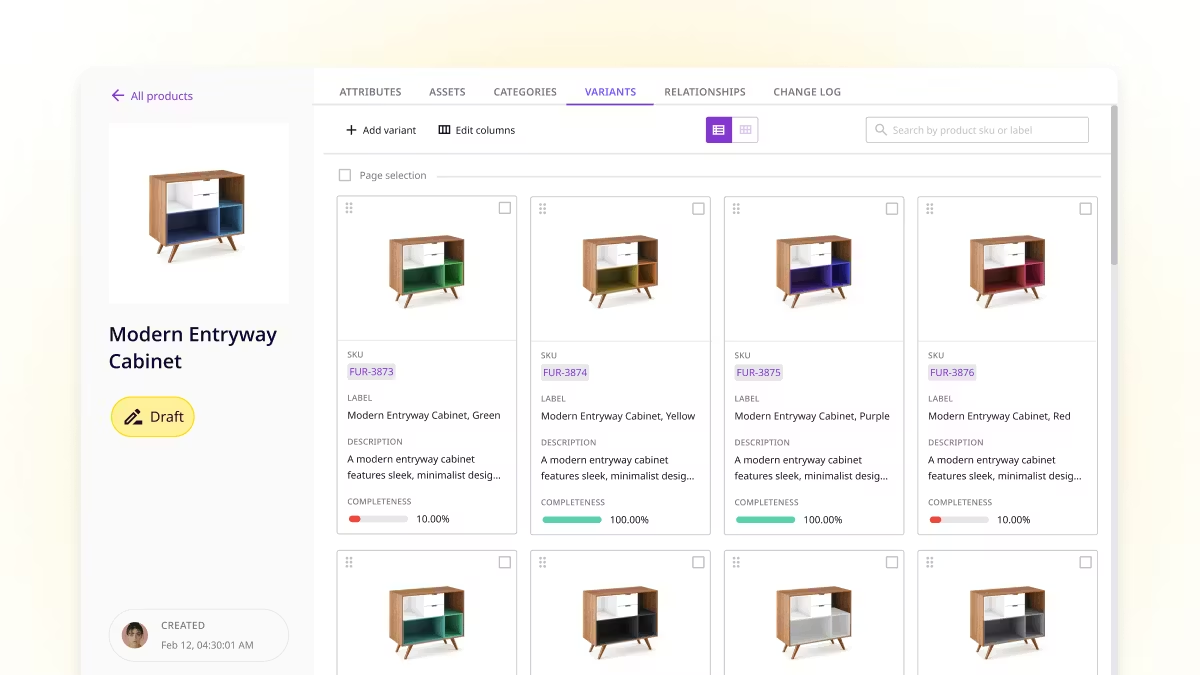Image resolution: width=1200 pixels, height=675 pixels.
Task: Click the back arrow beside All products
Action: [x=118, y=96]
